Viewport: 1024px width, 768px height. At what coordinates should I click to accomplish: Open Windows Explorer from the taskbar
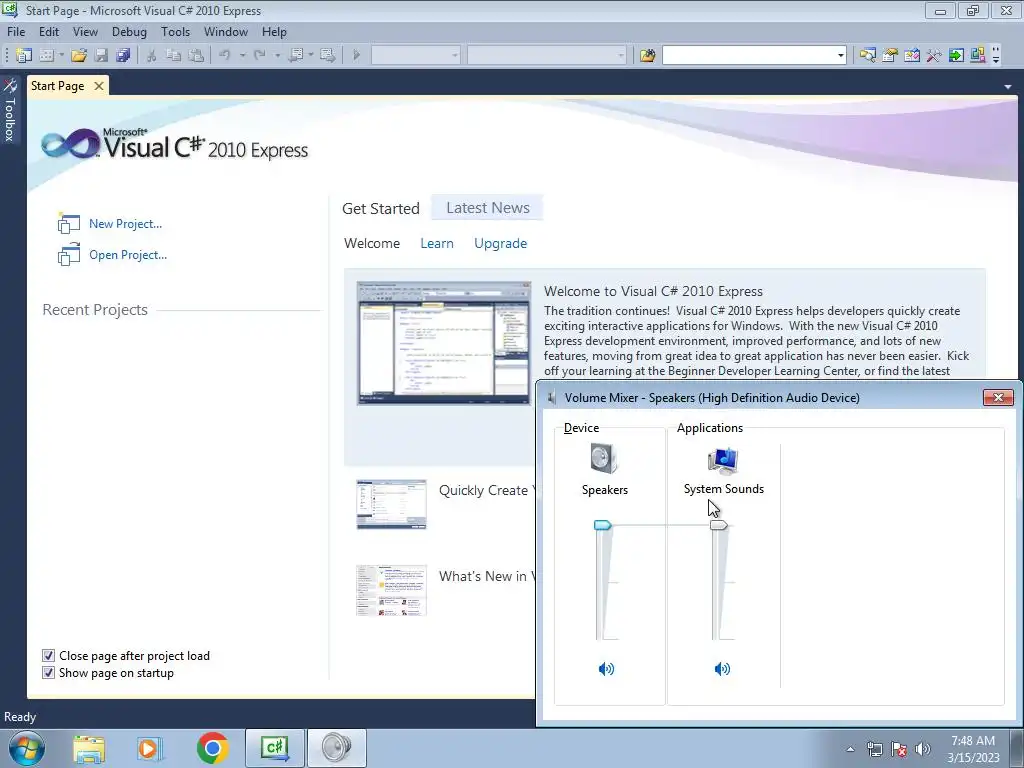click(89, 748)
